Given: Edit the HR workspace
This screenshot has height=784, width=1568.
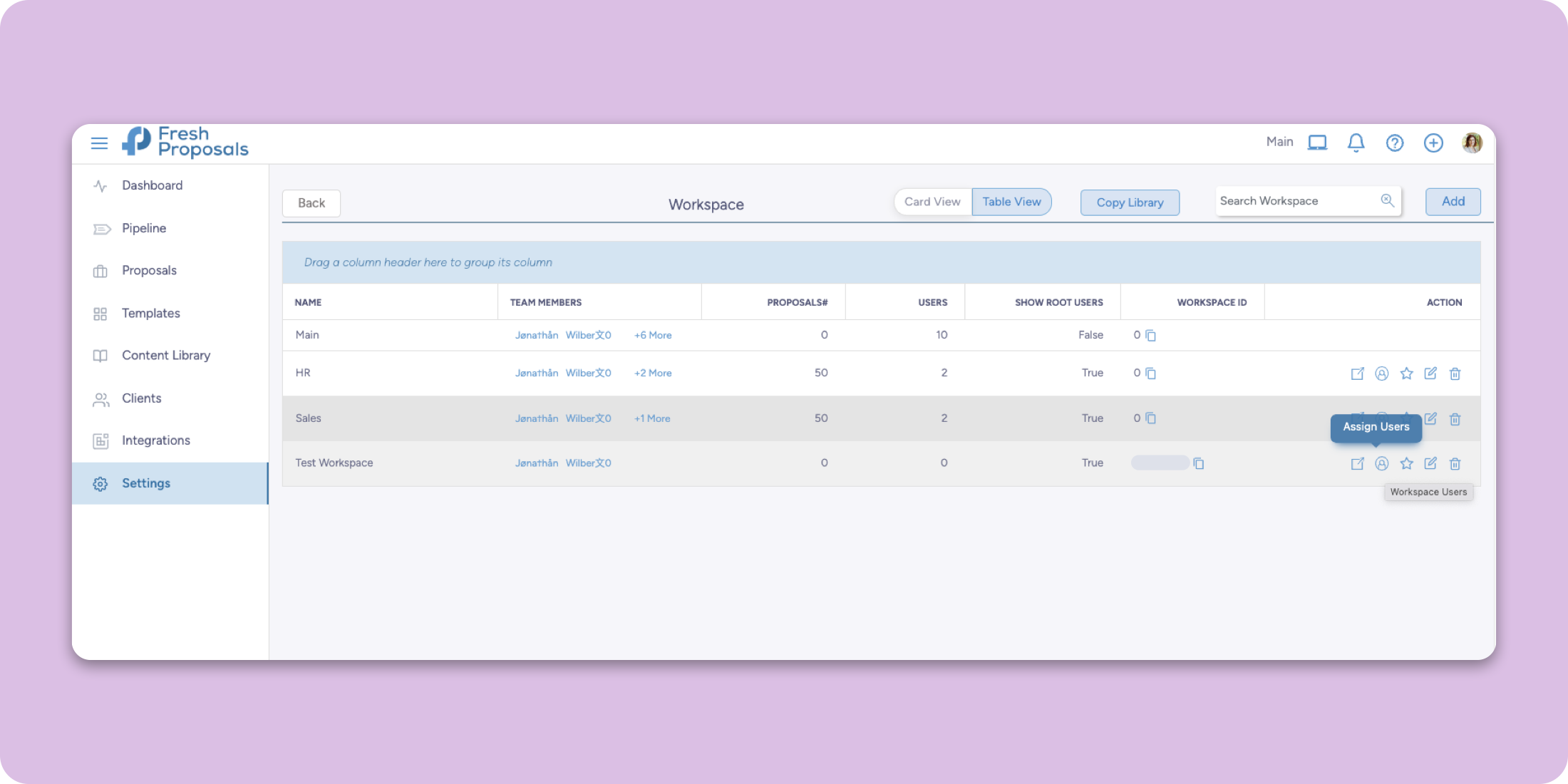Looking at the screenshot, I should (1430, 373).
